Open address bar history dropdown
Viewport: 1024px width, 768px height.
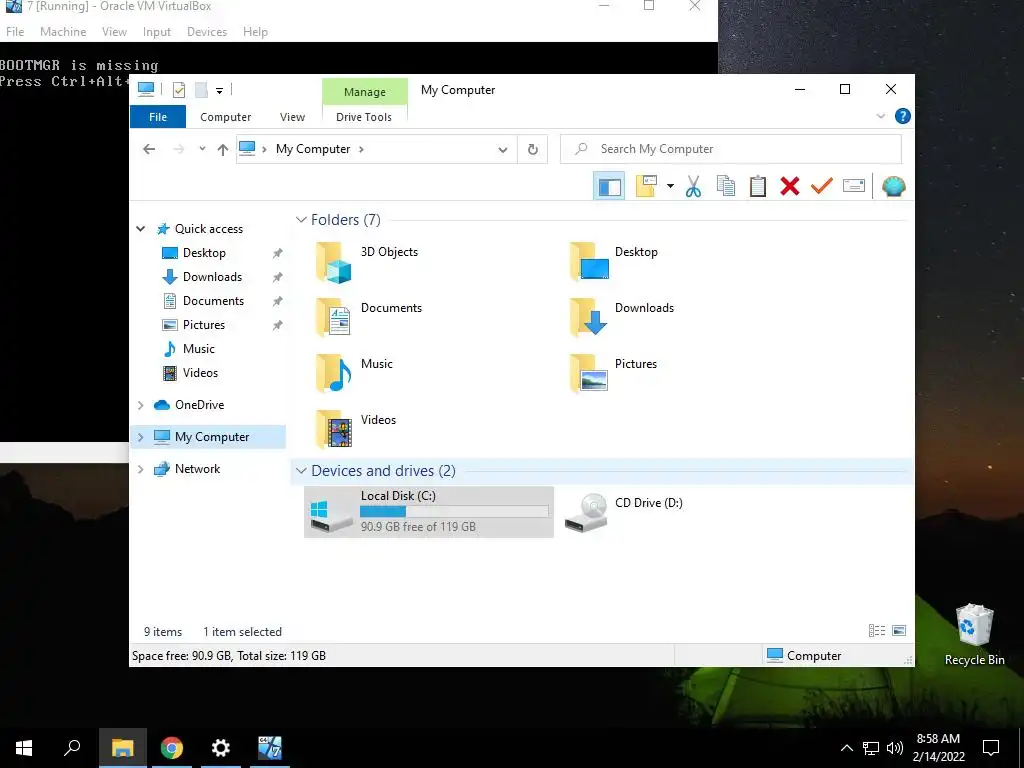(502, 150)
